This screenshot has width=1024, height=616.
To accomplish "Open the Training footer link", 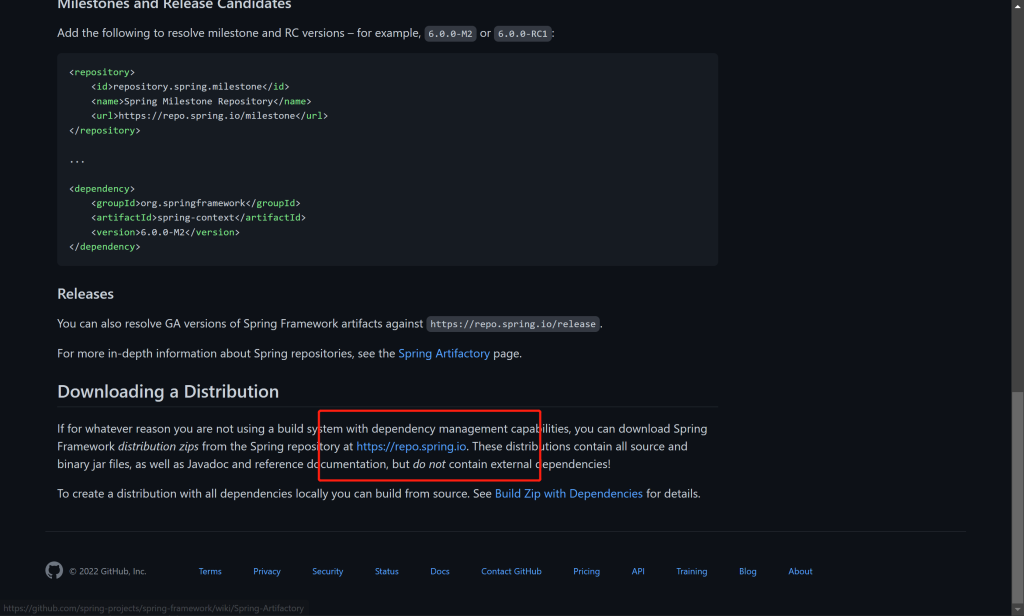I will coord(692,571).
